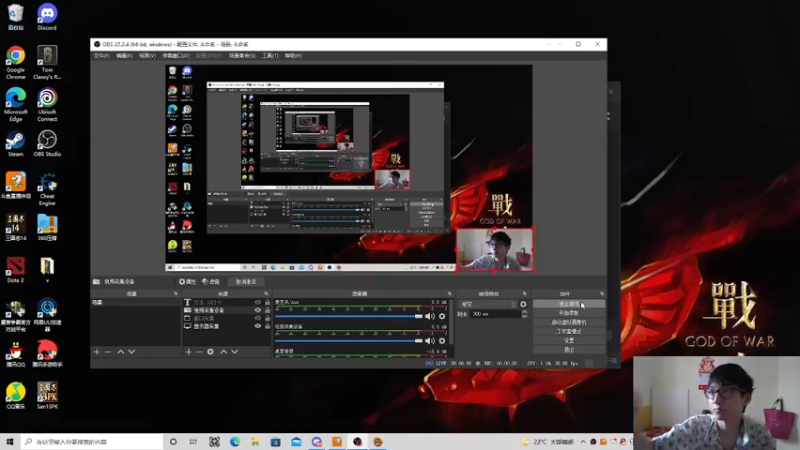Pop out the scene transitions dock icon

(524, 294)
